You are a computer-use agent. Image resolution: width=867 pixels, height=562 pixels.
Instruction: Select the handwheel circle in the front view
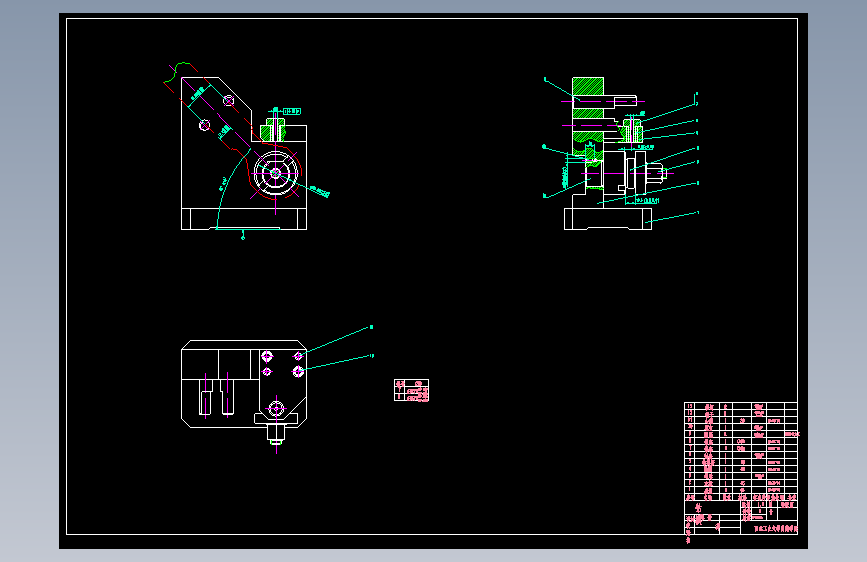pos(275,174)
